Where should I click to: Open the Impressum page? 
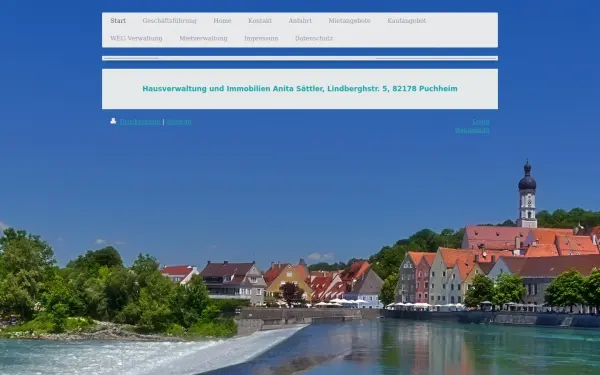click(261, 38)
